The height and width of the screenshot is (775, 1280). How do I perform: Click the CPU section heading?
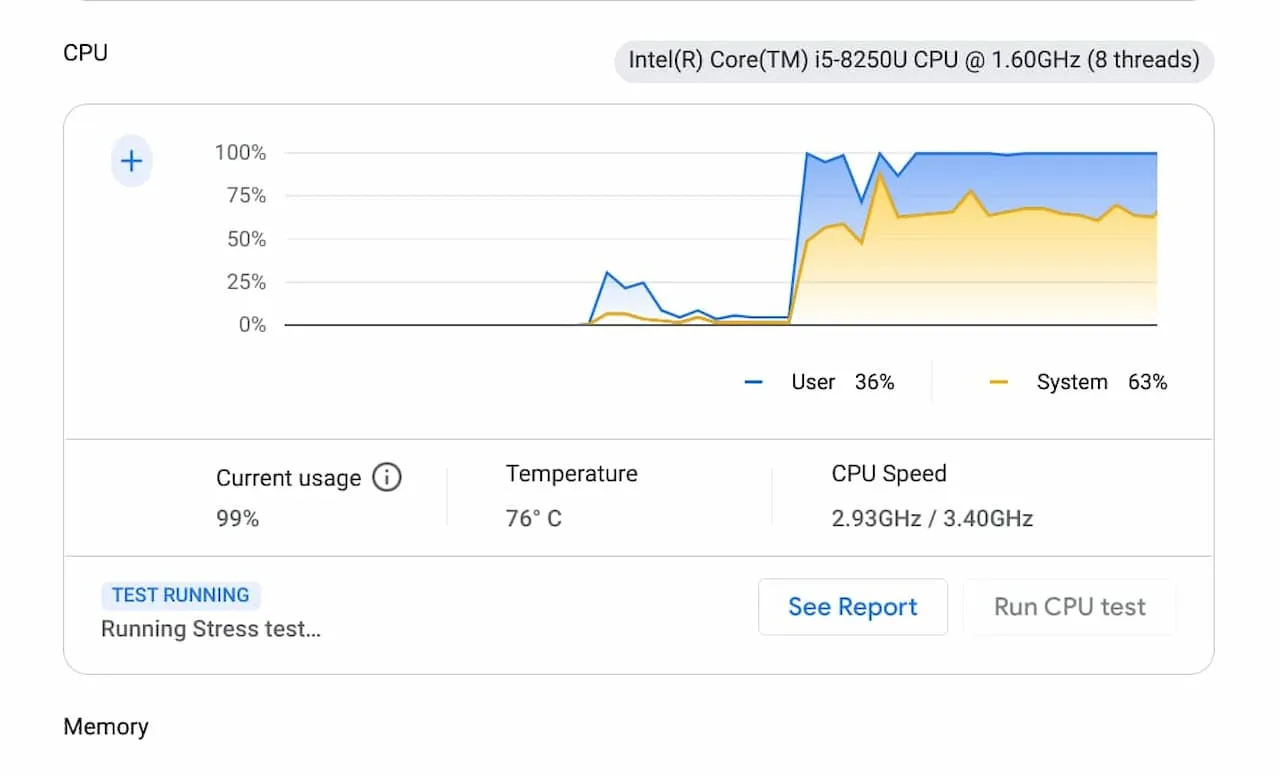[85, 53]
